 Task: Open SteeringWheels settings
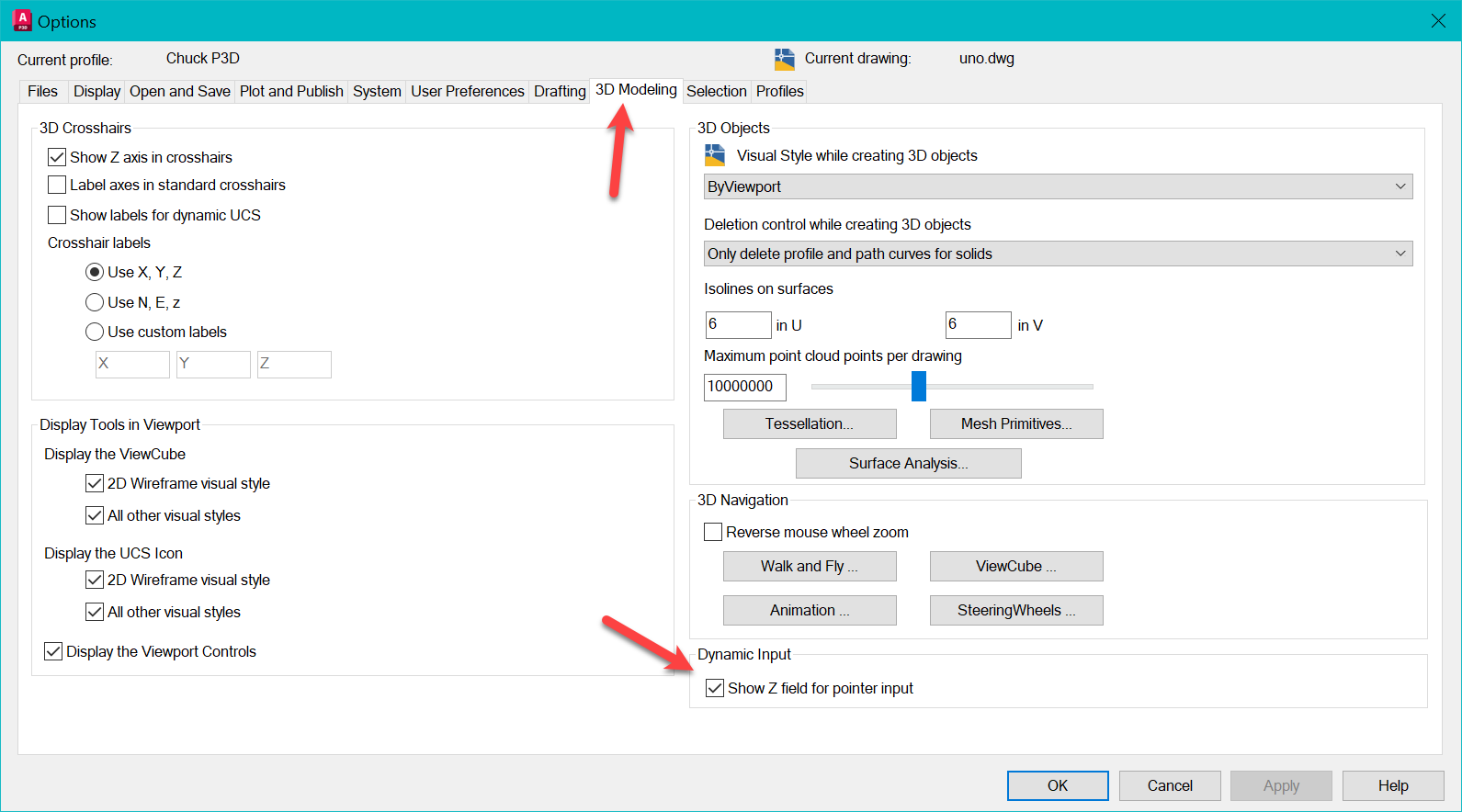click(x=1016, y=610)
